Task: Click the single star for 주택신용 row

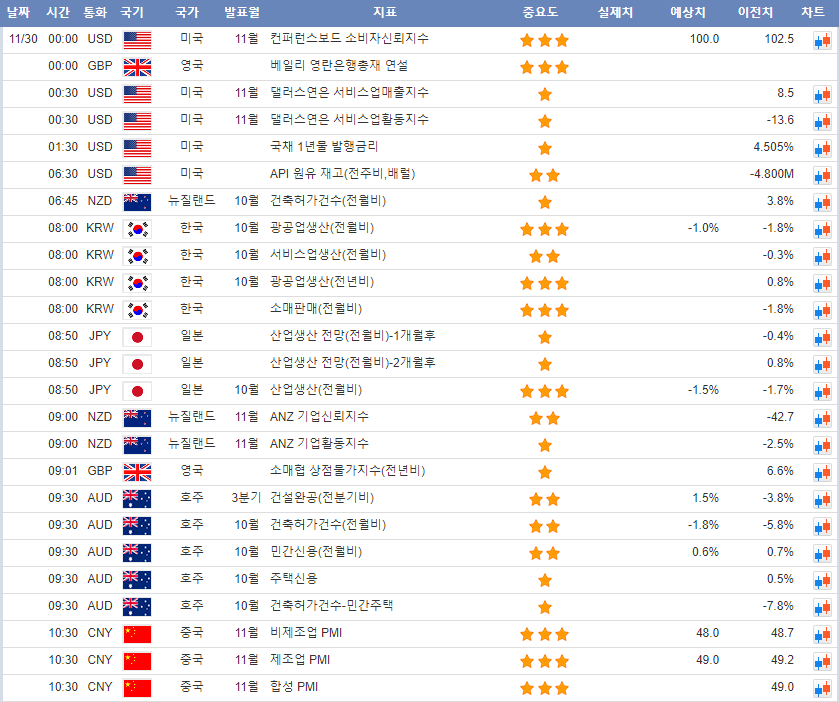Action: point(544,580)
